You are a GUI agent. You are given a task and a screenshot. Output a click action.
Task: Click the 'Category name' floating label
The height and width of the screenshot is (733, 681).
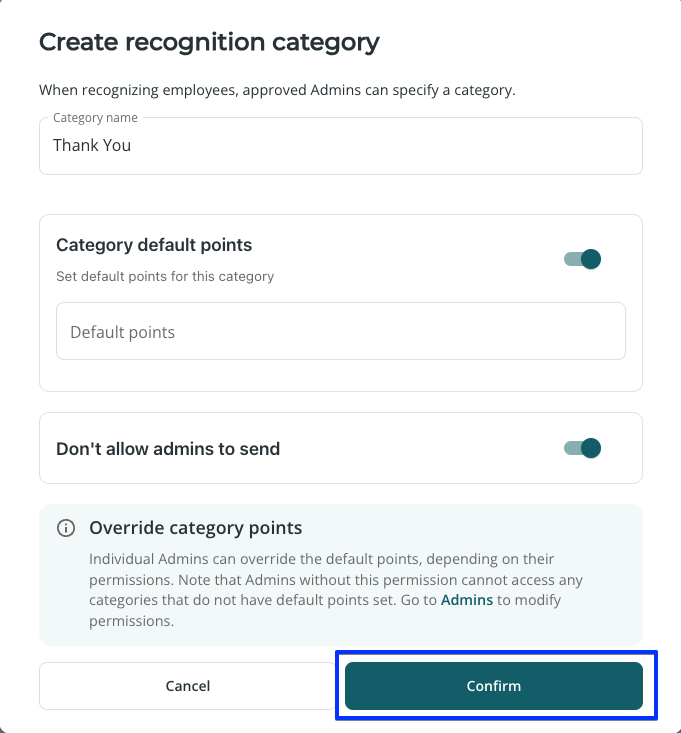[x=95, y=117]
